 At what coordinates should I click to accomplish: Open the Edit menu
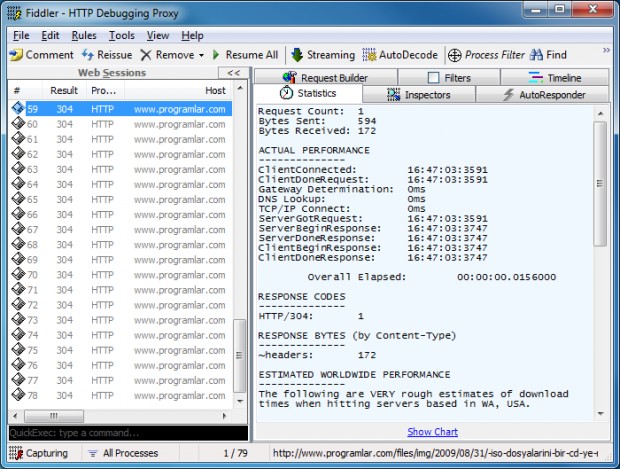point(50,36)
